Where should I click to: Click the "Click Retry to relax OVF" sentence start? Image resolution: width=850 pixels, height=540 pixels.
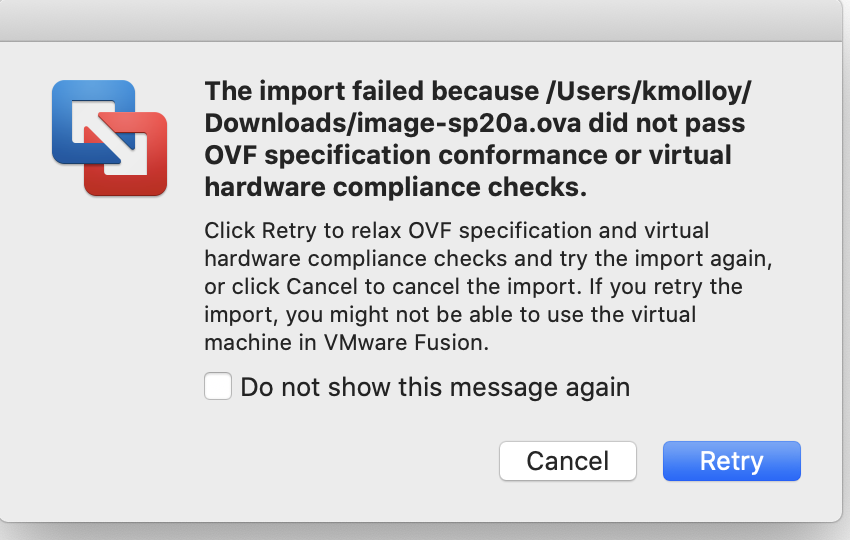tap(340, 231)
